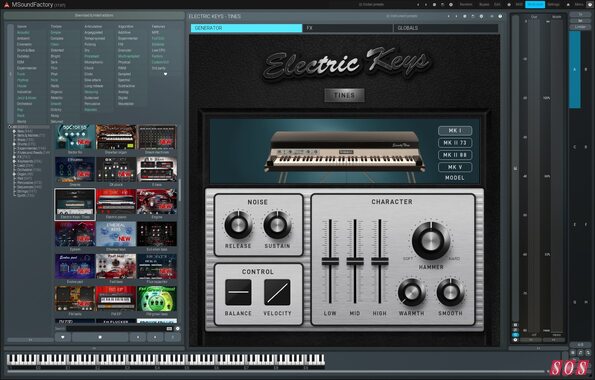Click the download and install add-ons bar
This screenshot has width=595, height=380.
click(x=94, y=16)
